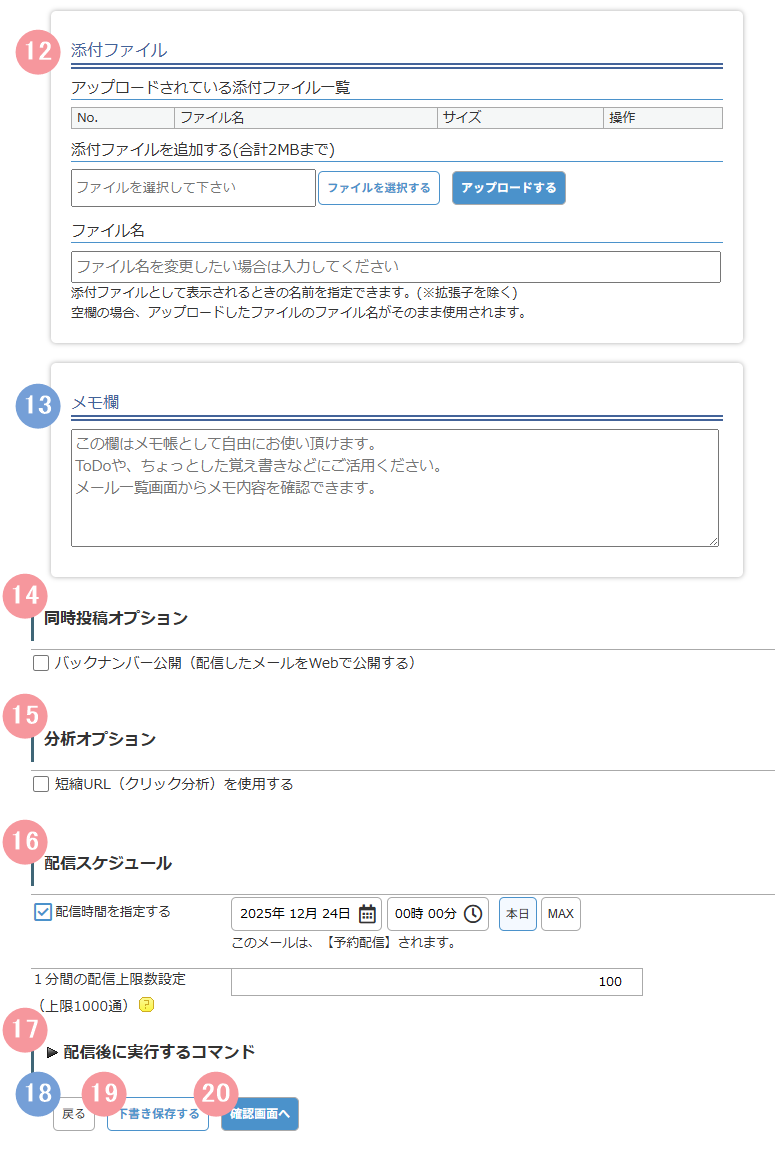Save draft with 下書き保存する button
This screenshot has width=775, height=1156.
(x=158, y=1114)
